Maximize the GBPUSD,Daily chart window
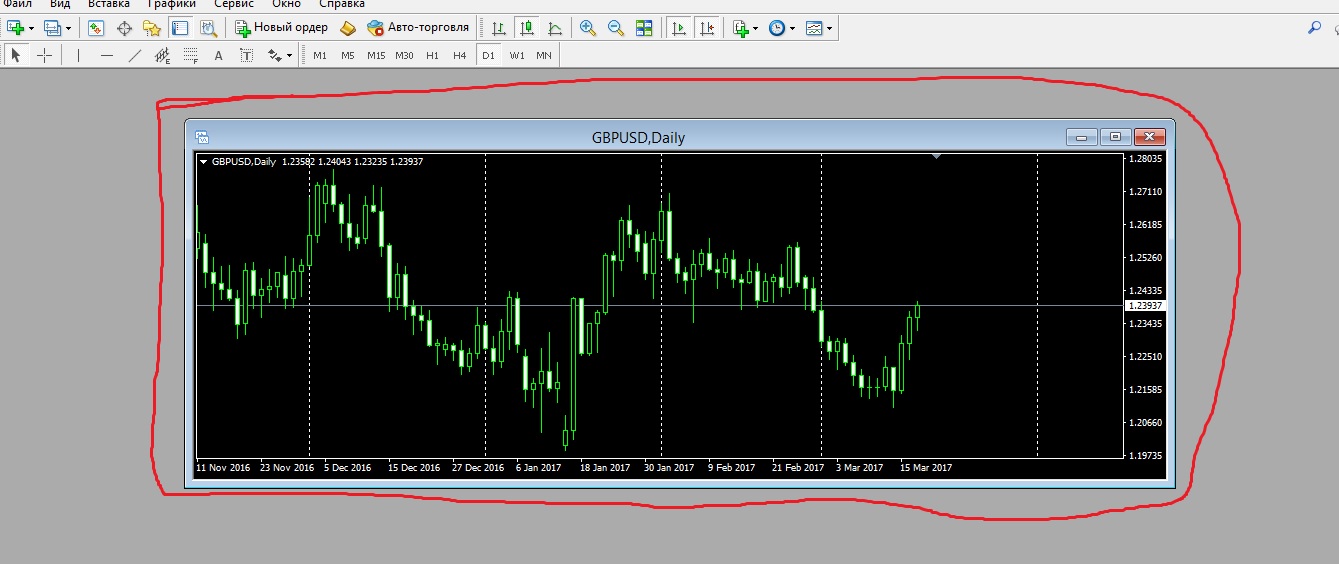The width and height of the screenshot is (1339, 564). (x=1117, y=137)
